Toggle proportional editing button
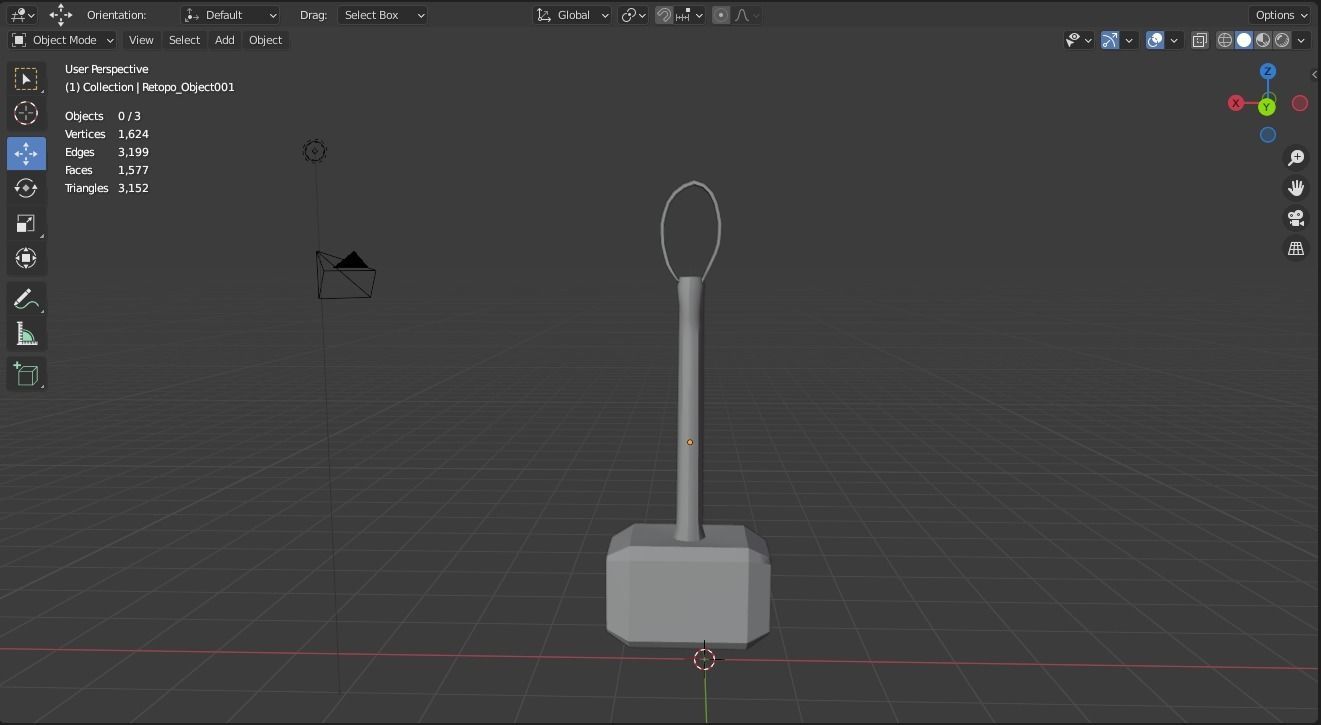Image resolution: width=1321 pixels, height=725 pixels. click(721, 15)
